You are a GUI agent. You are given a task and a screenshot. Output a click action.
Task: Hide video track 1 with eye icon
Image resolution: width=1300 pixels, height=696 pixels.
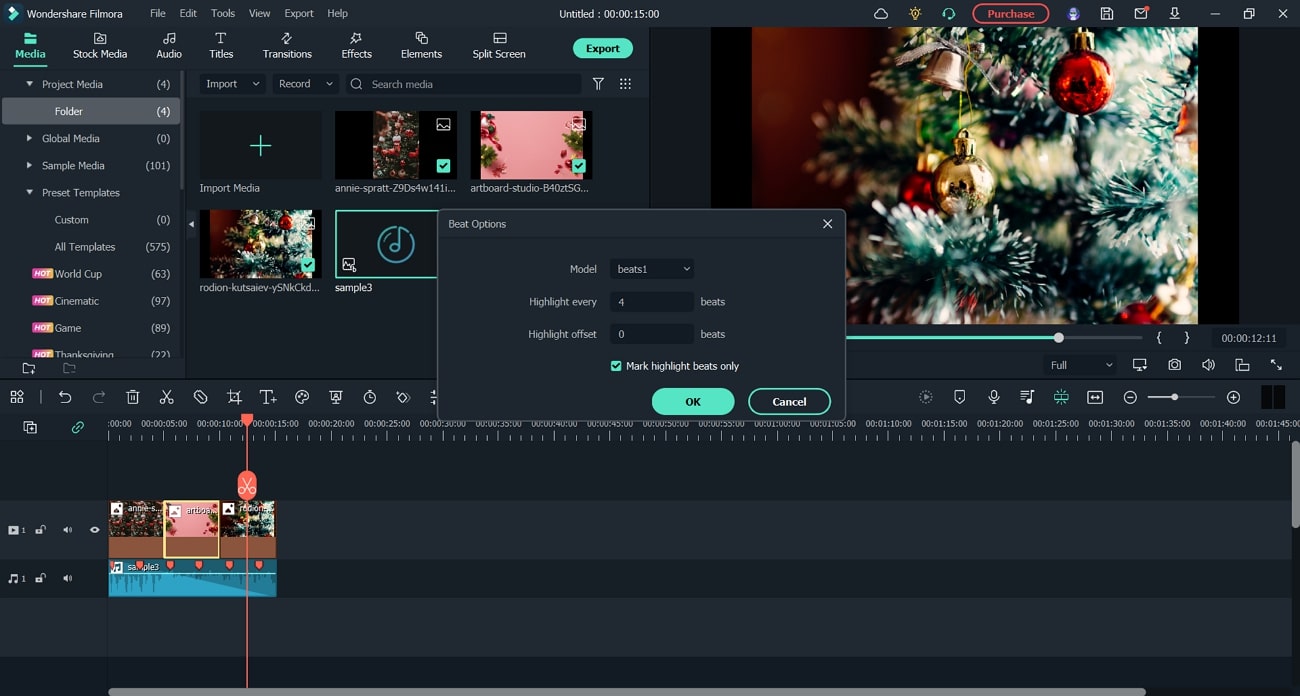95,530
